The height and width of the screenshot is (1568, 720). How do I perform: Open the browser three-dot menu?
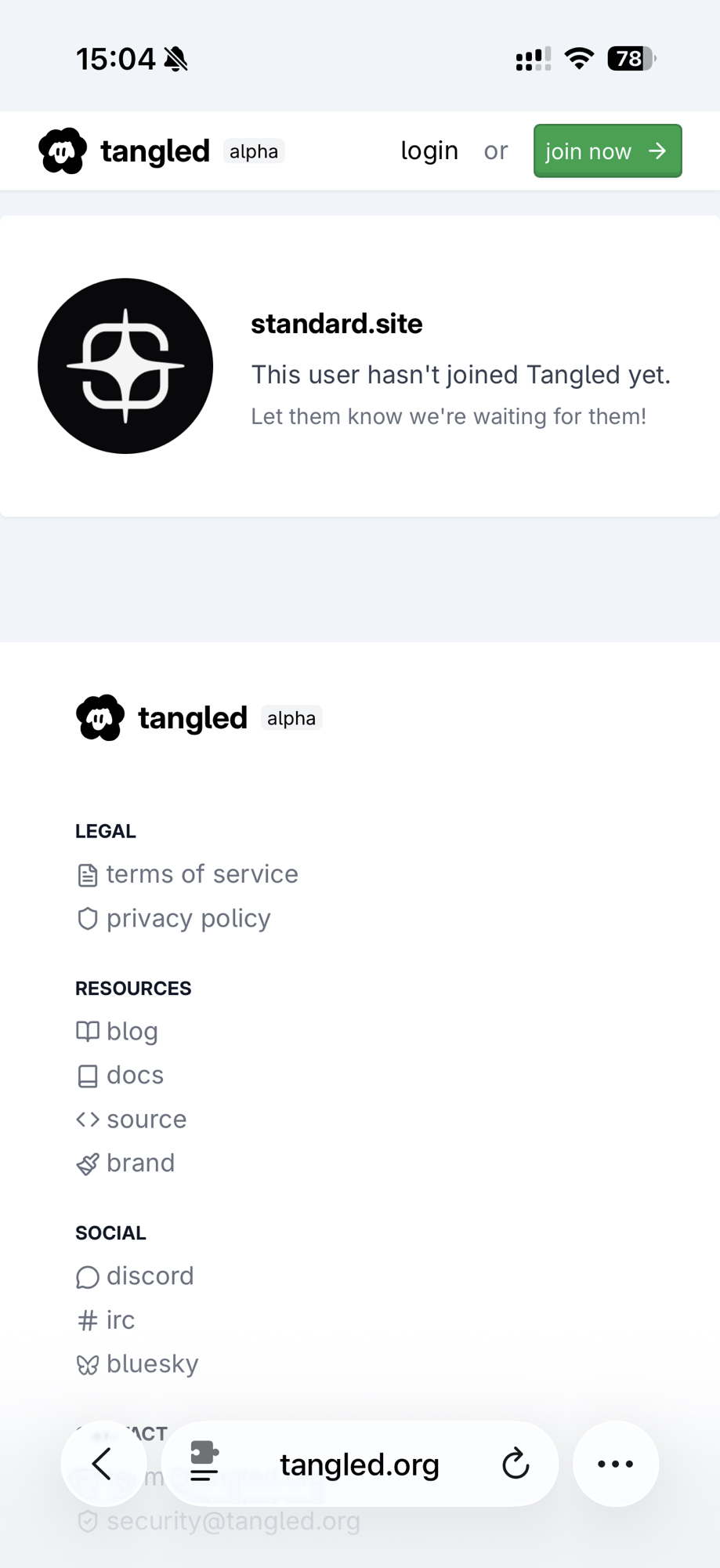pos(616,1464)
